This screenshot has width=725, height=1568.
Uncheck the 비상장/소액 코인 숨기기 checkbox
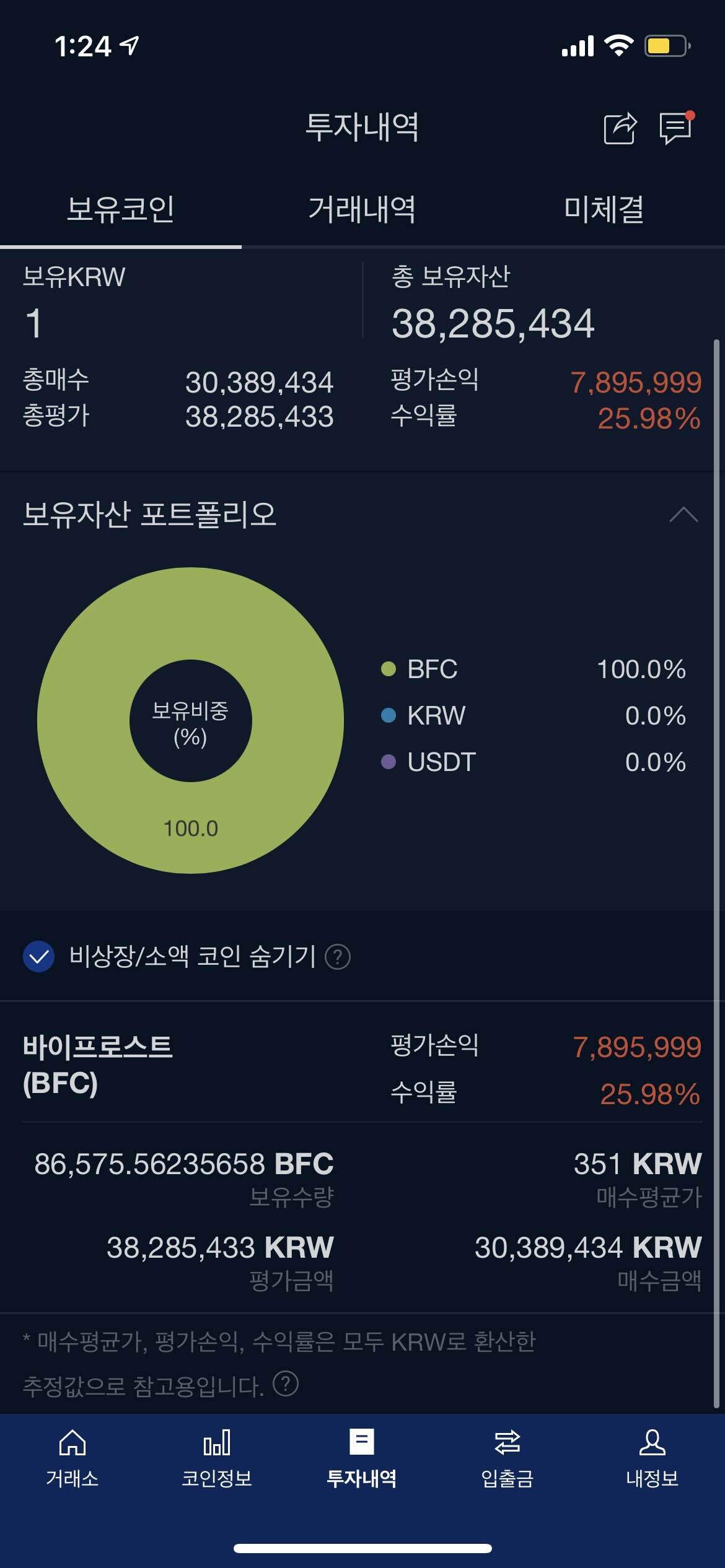coord(39,957)
